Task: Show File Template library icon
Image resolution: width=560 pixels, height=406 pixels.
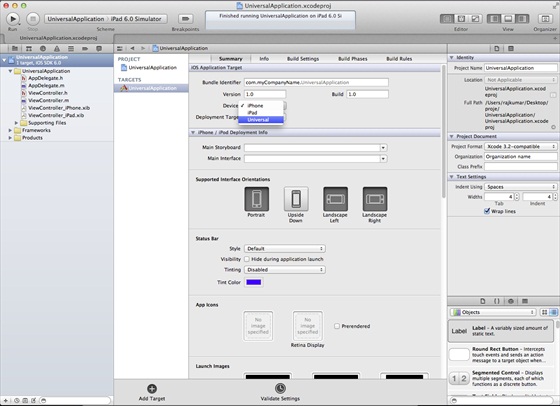Action: [x=483, y=301]
